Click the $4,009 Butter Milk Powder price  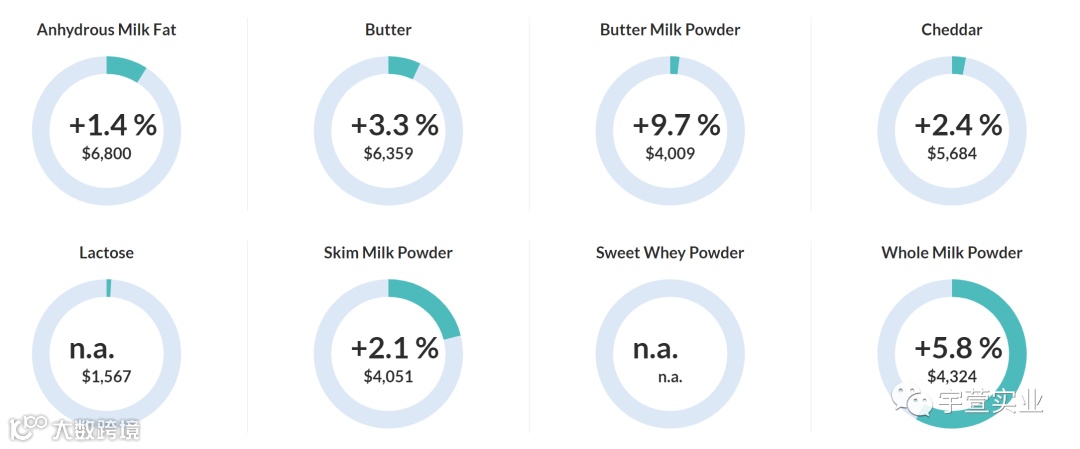(670, 153)
